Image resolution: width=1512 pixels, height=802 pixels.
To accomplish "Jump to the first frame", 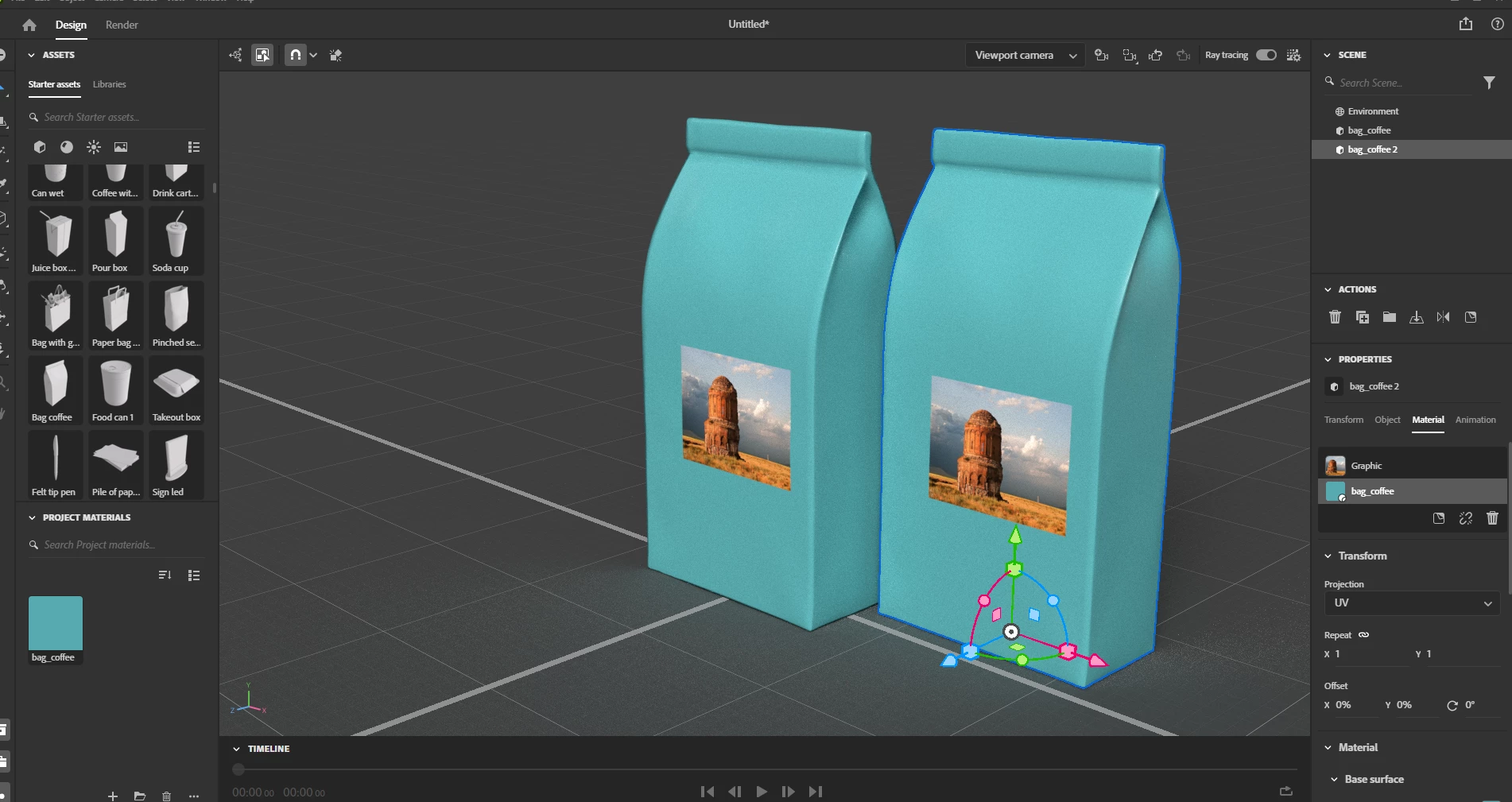I will pos(707,792).
